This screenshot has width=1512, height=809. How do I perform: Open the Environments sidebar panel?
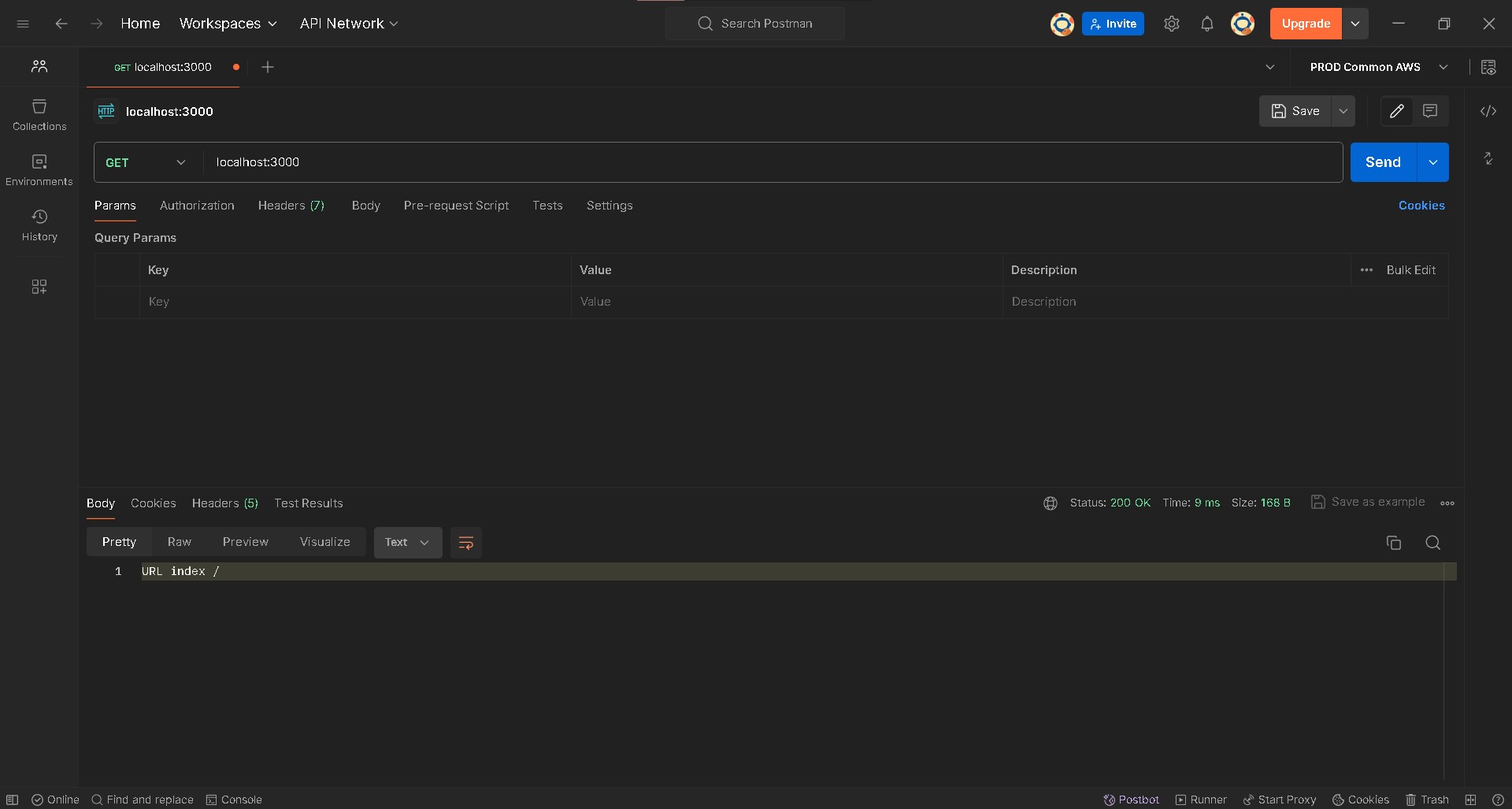pos(39,170)
